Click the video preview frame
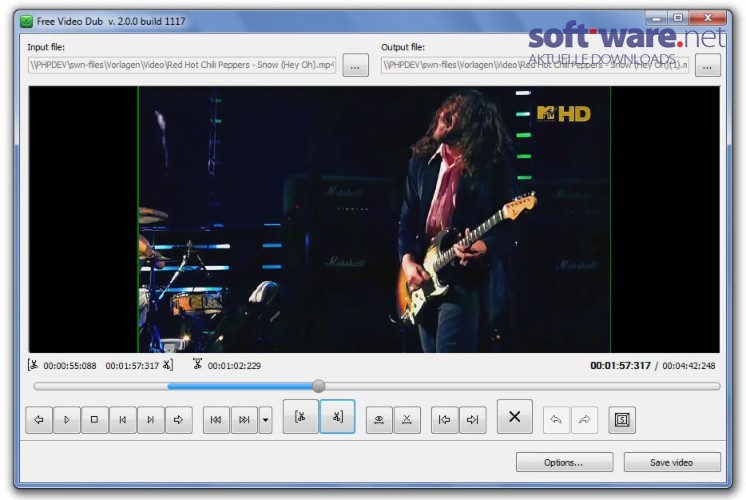Viewport: 746px width, 500px height. tap(374, 219)
